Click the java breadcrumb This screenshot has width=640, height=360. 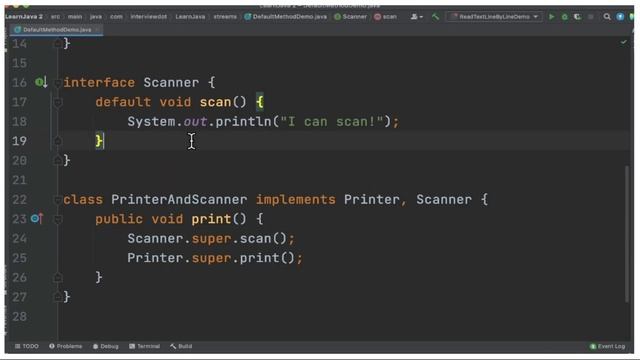pyautogui.click(x=96, y=17)
